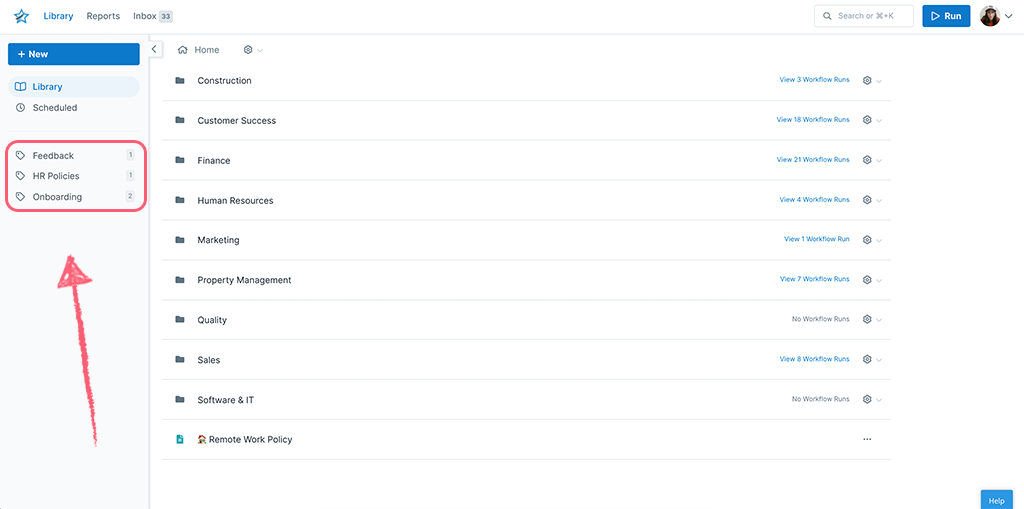1024x509 pixels.
Task: View 4 Workflow Runs for Human Resources
Action: coord(814,199)
